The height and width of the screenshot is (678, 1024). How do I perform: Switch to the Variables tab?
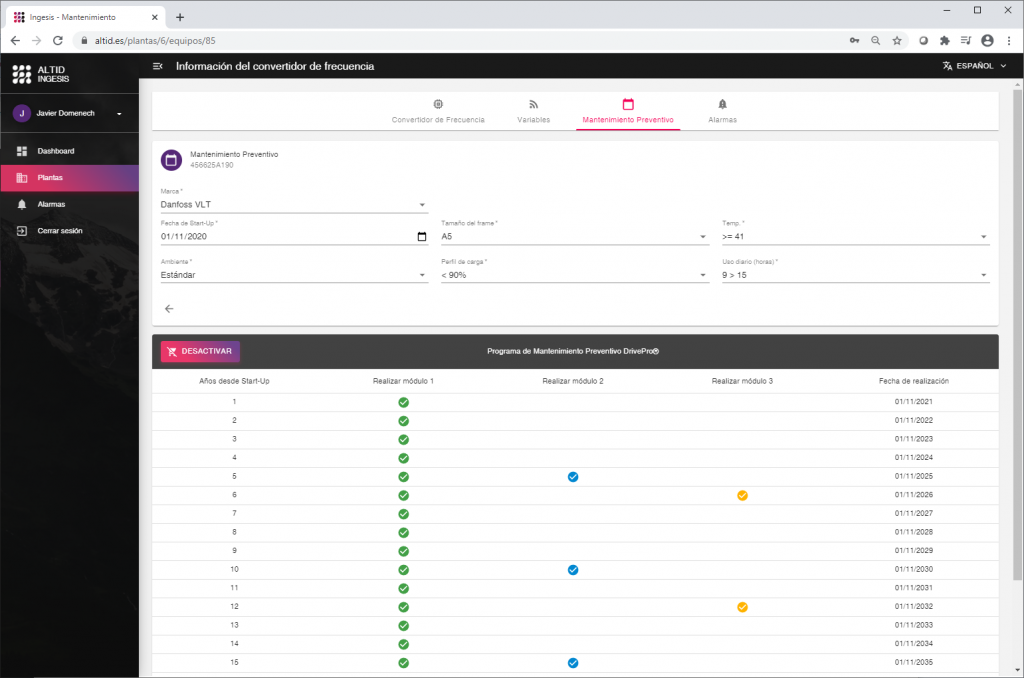pos(533,111)
